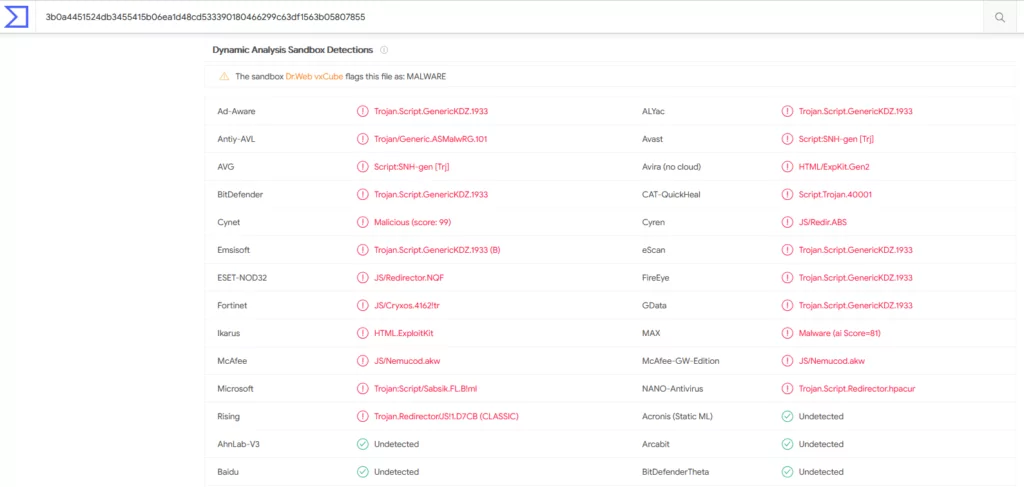Select the Dynamic Analysis Sandbox Detections heading
This screenshot has width=1024, height=487.
pyautogui.click(x=293, y=50)
